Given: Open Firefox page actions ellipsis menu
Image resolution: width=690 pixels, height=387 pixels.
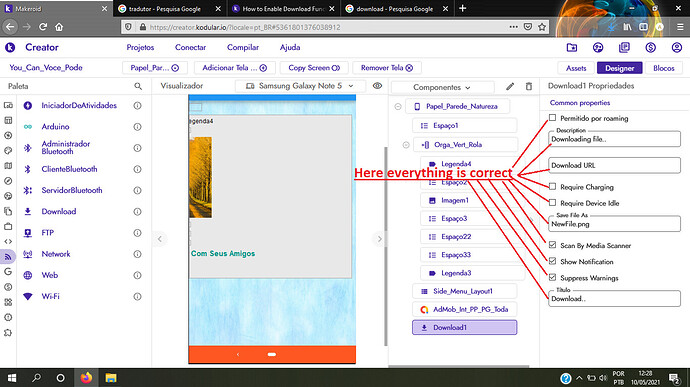Looking at the screenshot, I should [513, 27].
